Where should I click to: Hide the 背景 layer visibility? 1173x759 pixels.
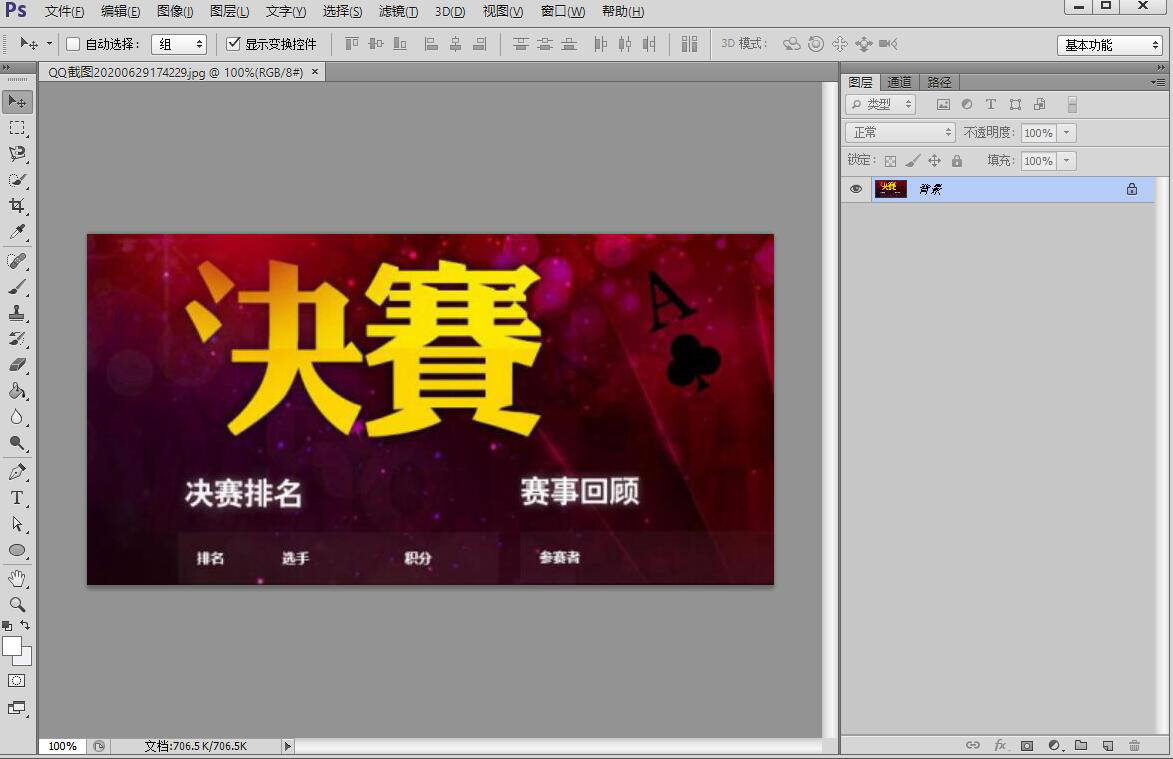coord(856,189)
